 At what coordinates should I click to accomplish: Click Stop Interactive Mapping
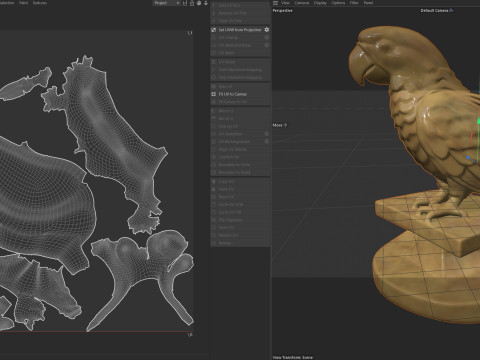tap(240, 77)
